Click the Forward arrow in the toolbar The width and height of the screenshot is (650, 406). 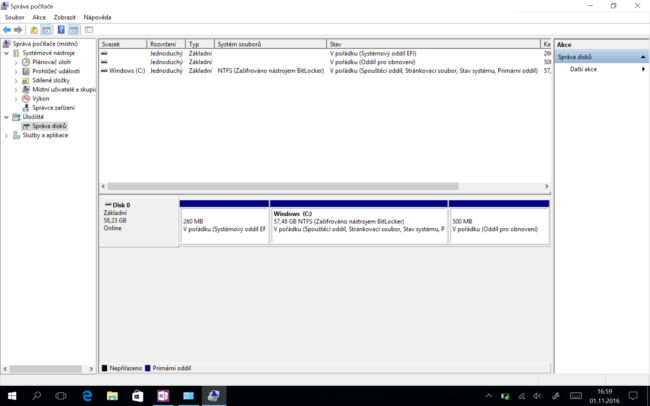(18, 30)
